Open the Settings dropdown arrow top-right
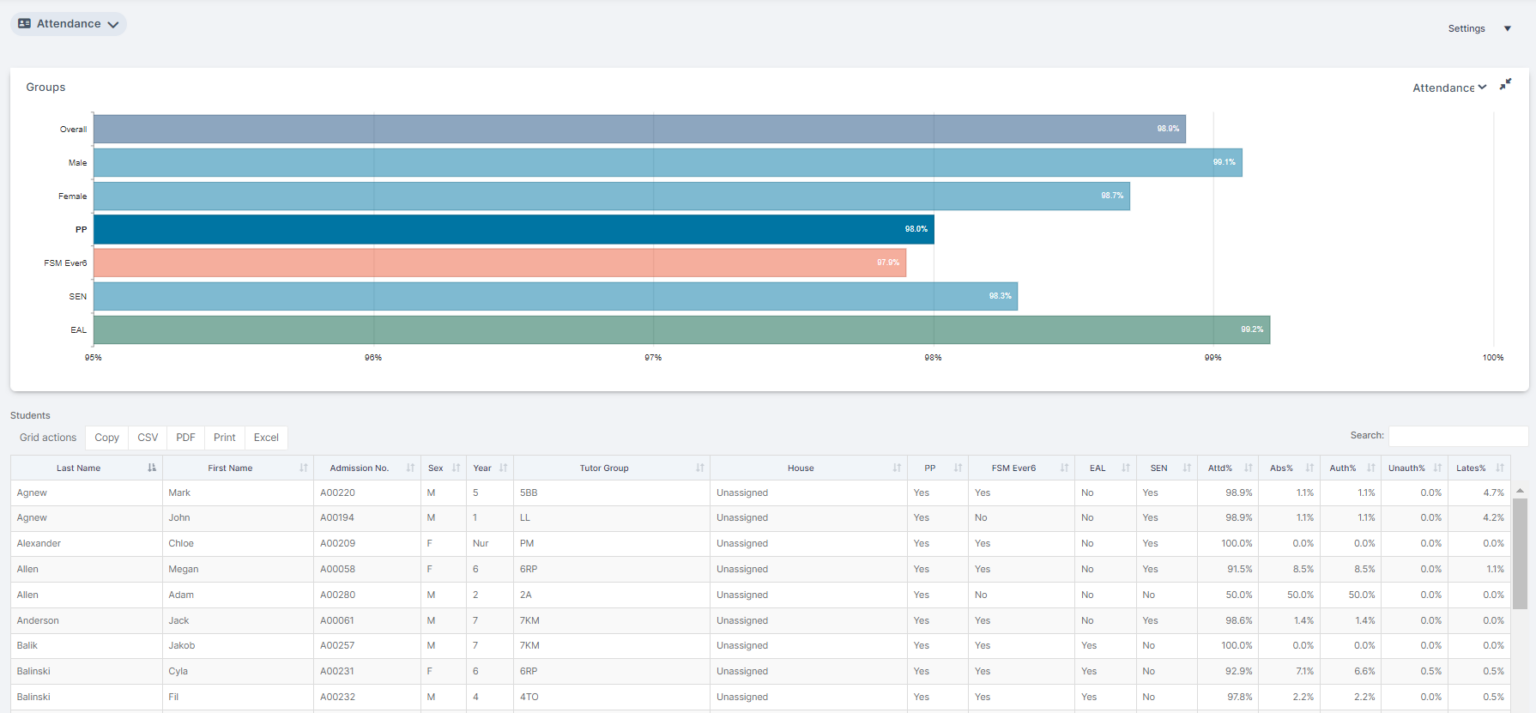 tap(1507, 28)
